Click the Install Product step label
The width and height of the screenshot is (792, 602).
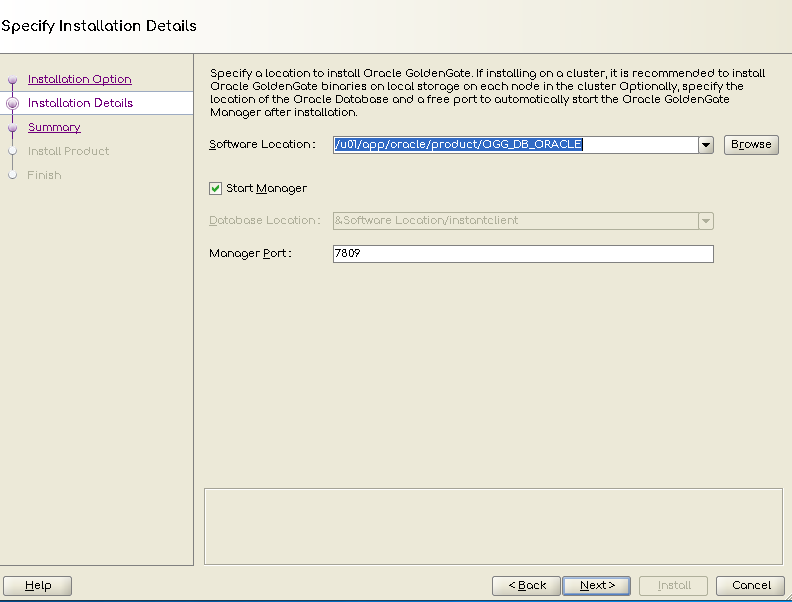click(68, 151)
